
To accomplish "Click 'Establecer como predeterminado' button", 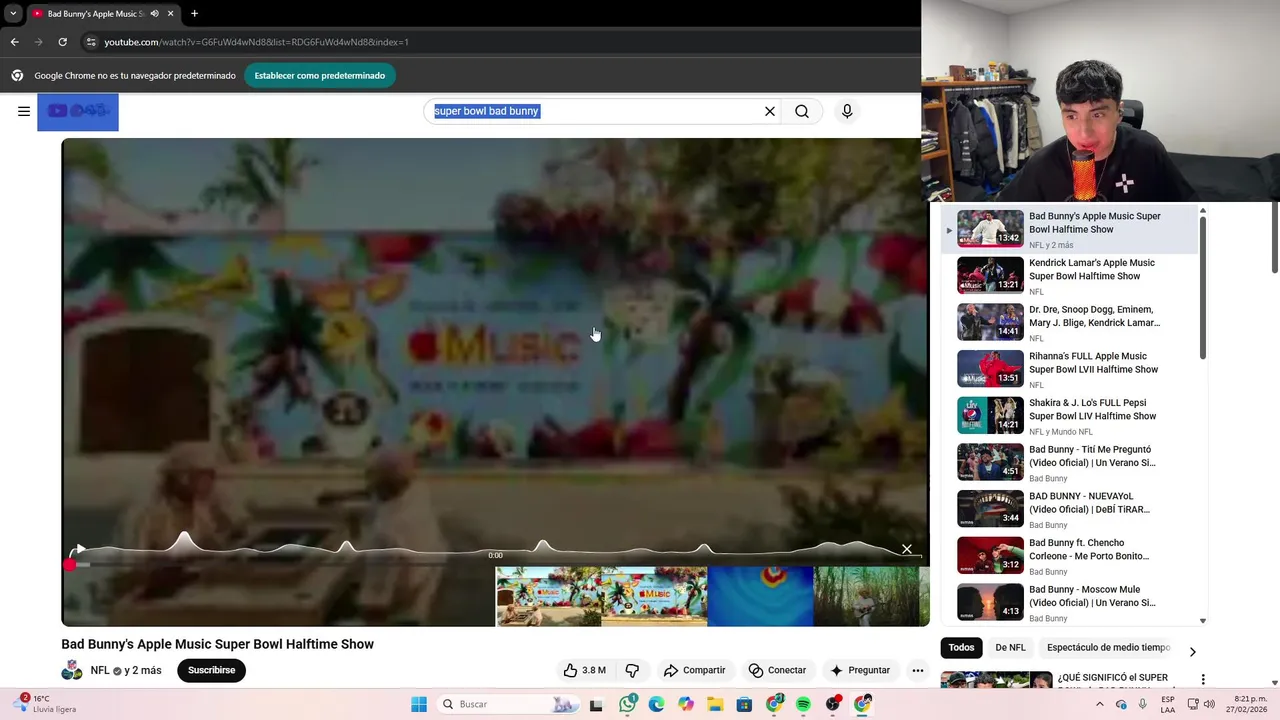I will (319, 75).
